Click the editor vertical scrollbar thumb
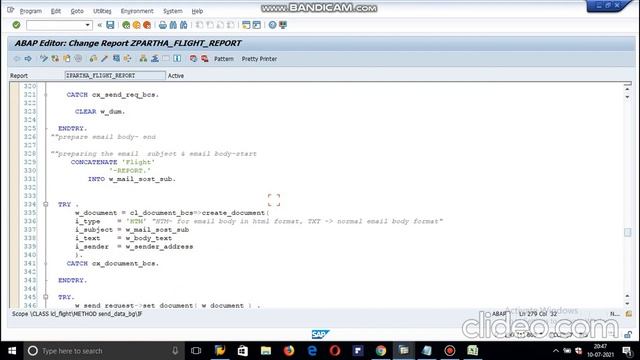Viewport: 640px width, 360px height. [628, 232]
